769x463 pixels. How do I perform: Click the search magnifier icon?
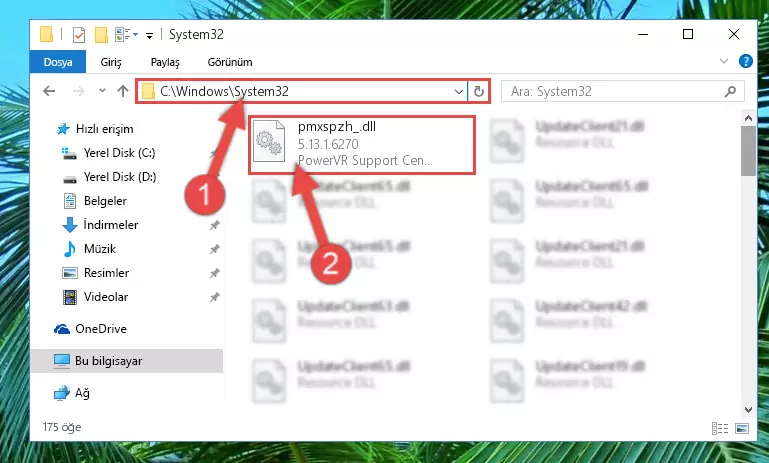tap(730, 91)
